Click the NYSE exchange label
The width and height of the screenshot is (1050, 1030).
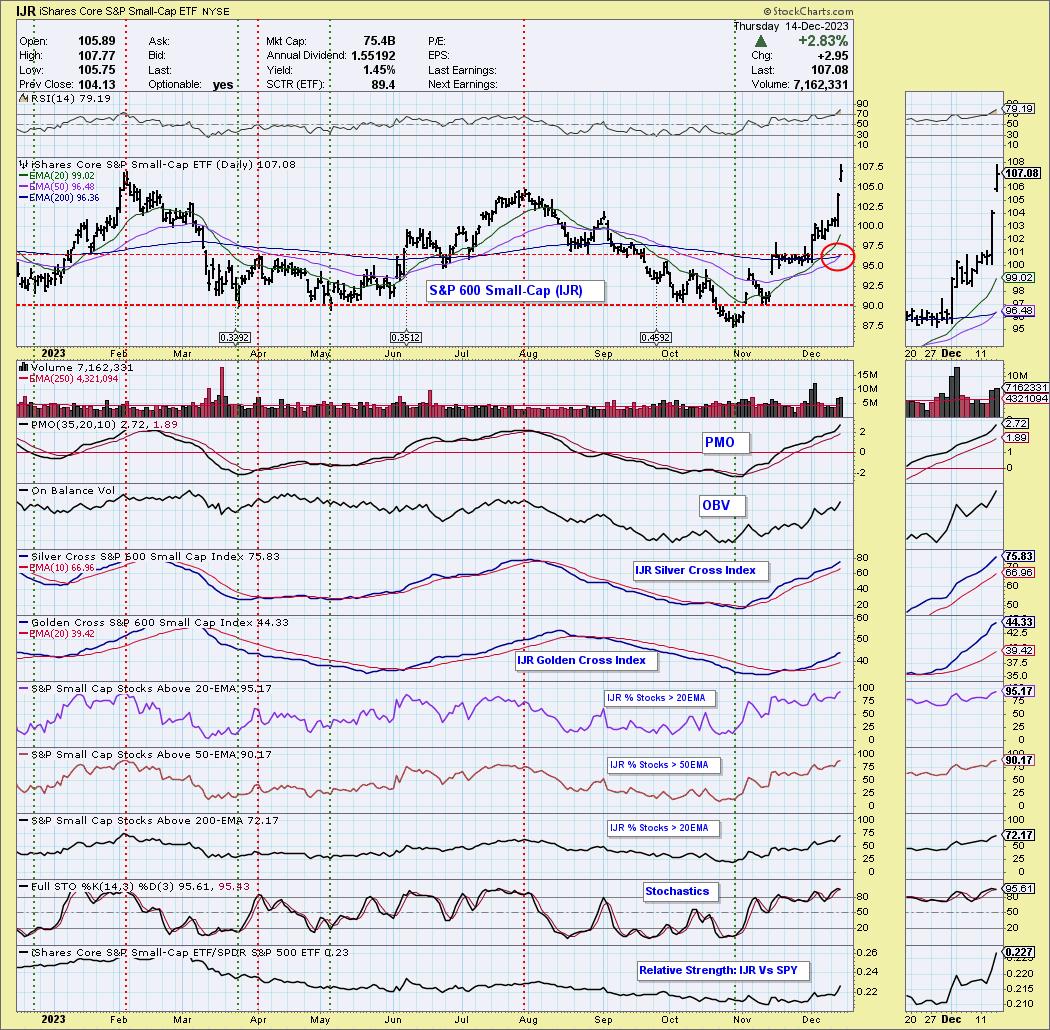point(216,12)
